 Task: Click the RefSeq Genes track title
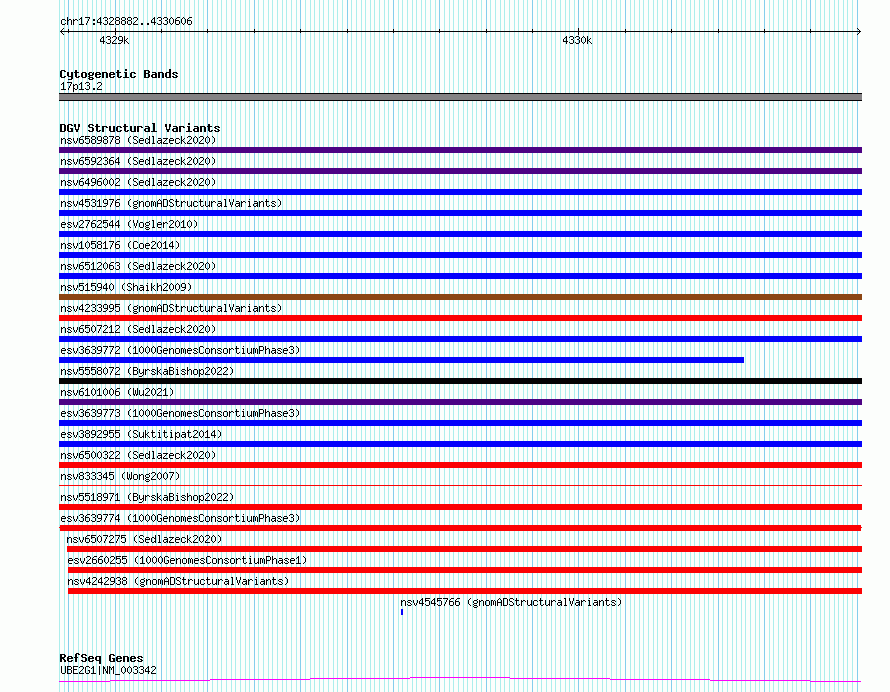[x=101, y=658]
